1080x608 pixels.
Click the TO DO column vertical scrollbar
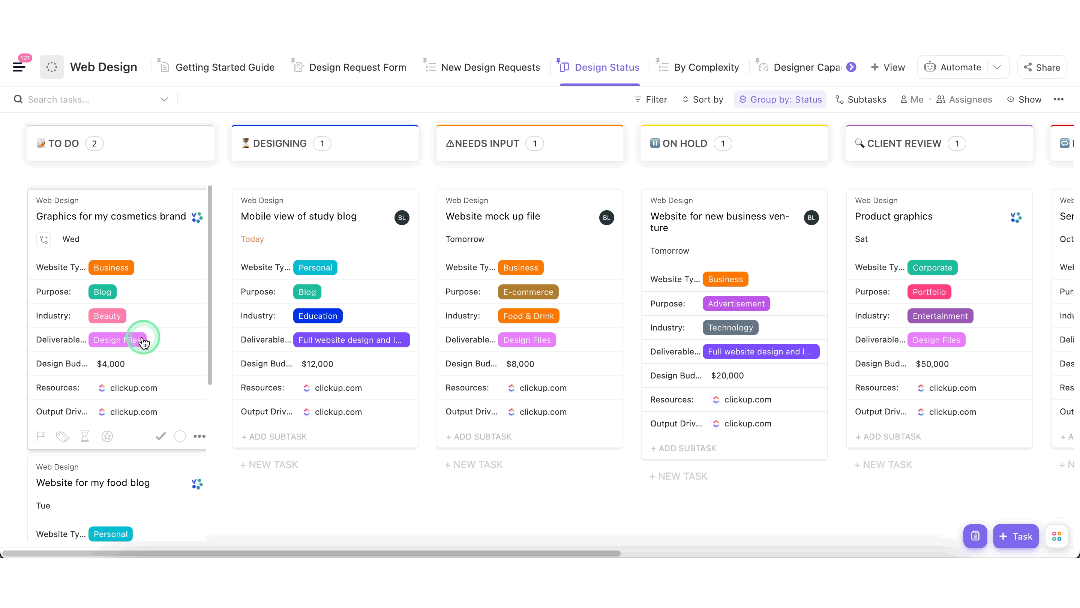click(209, 285)
